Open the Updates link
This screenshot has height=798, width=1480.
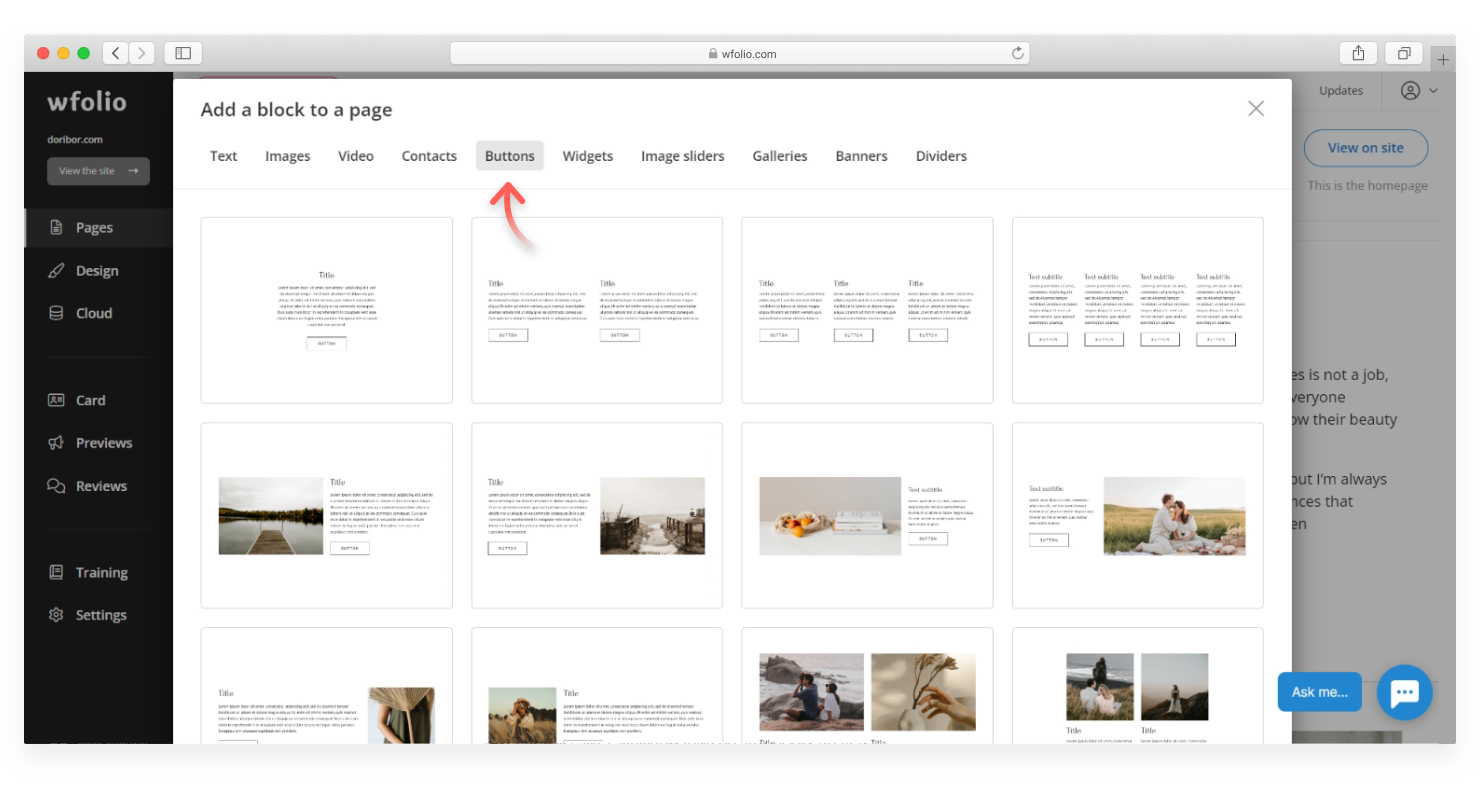click(x=1341, y=91)
